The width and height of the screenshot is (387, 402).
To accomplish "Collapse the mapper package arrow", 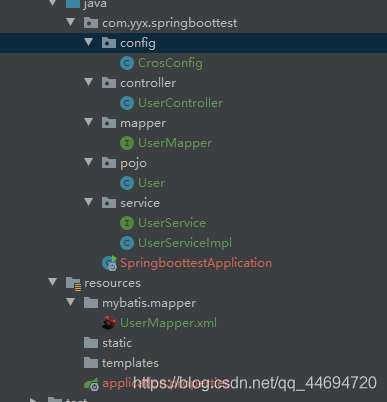I will (89, 122).
